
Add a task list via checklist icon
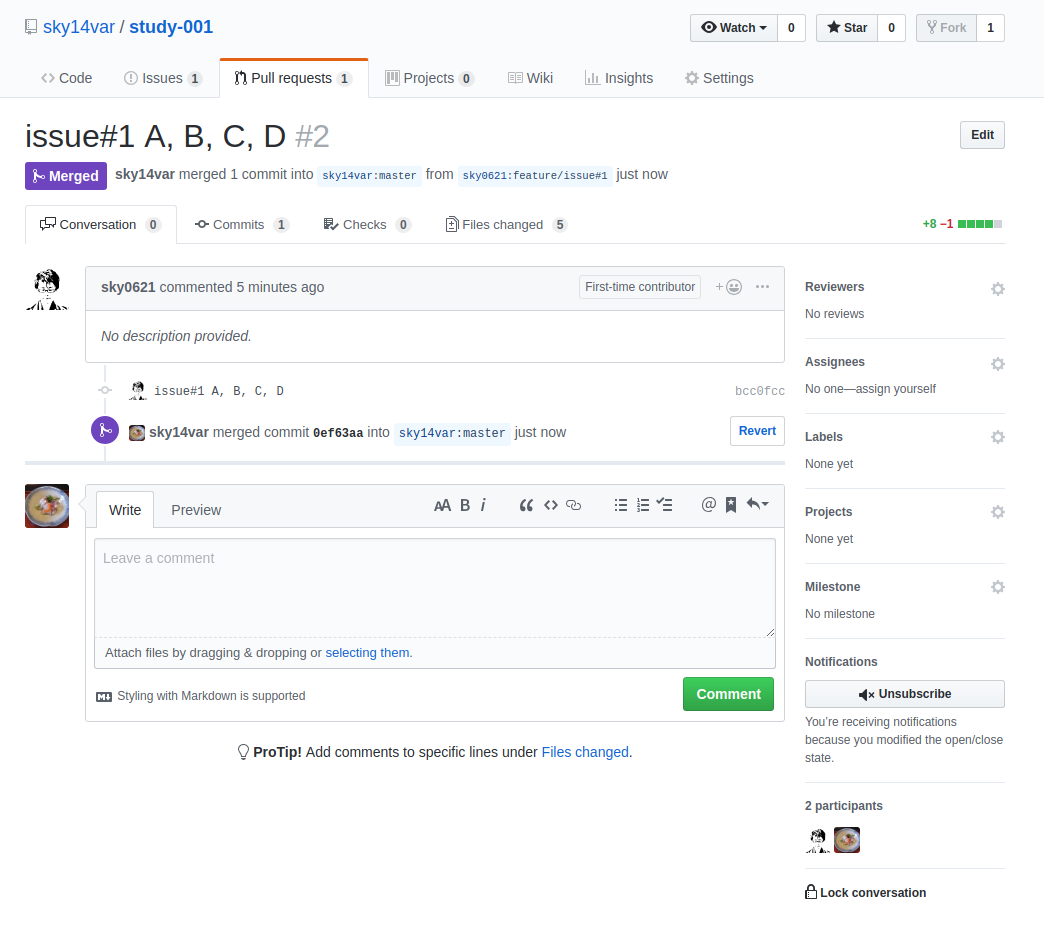(664, 505)
